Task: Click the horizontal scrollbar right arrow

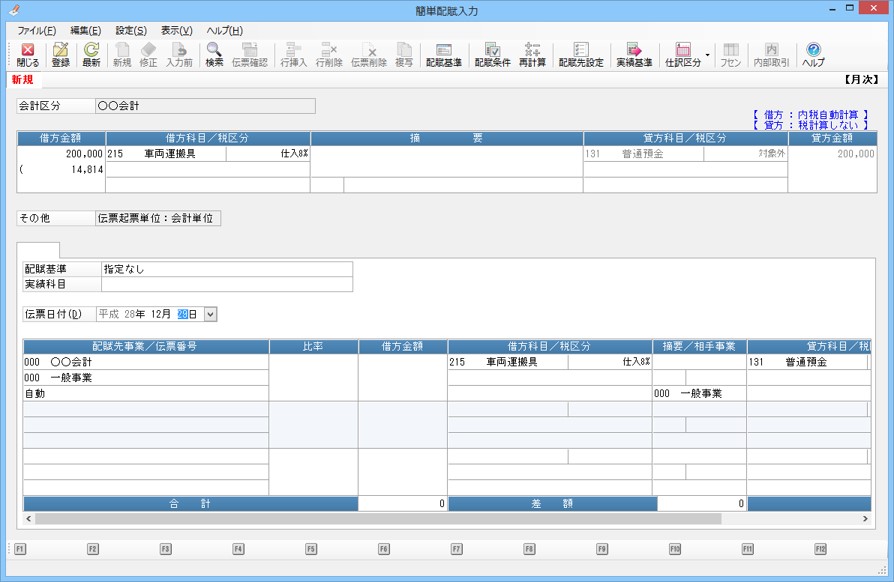Action: (x=865, y=519)
